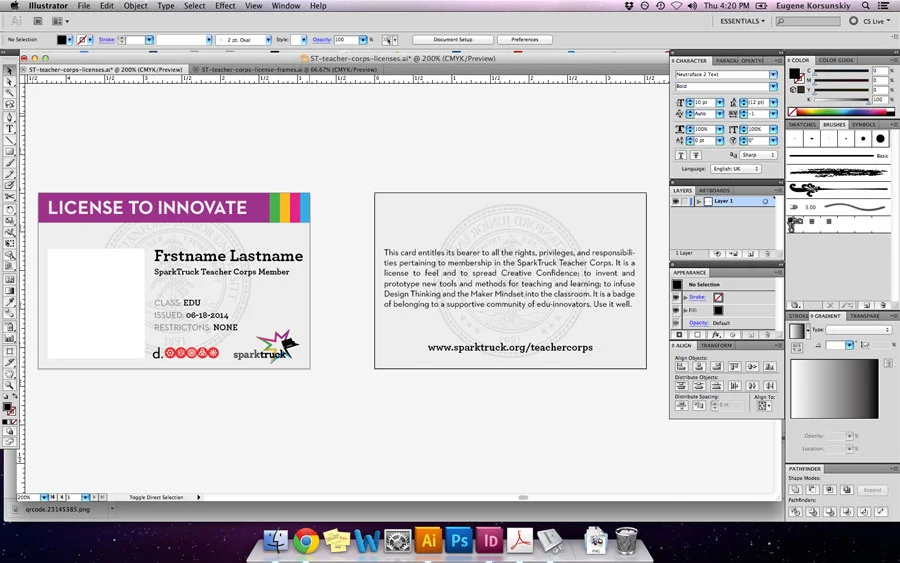Select the Direct Selection tool
Screen dimensions: 900x563
[x=9, y=82]
